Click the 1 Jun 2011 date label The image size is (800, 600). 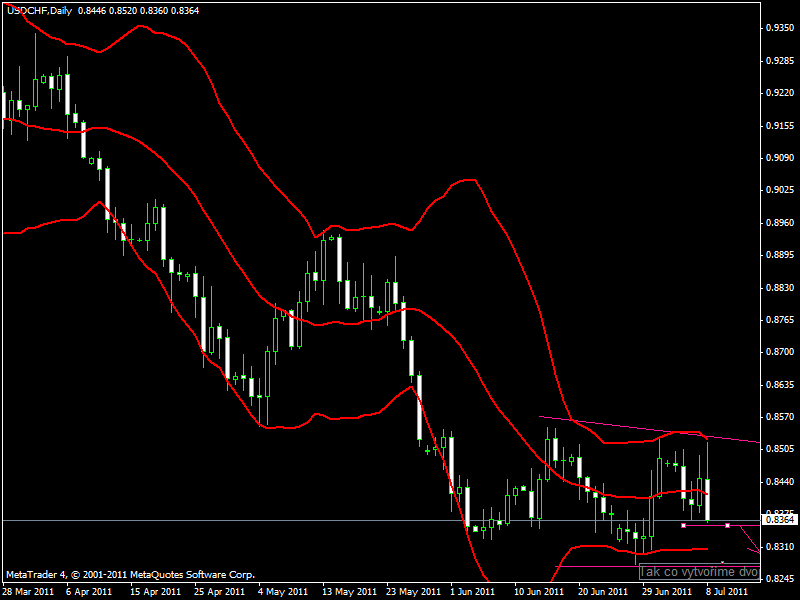coord(472,592)
